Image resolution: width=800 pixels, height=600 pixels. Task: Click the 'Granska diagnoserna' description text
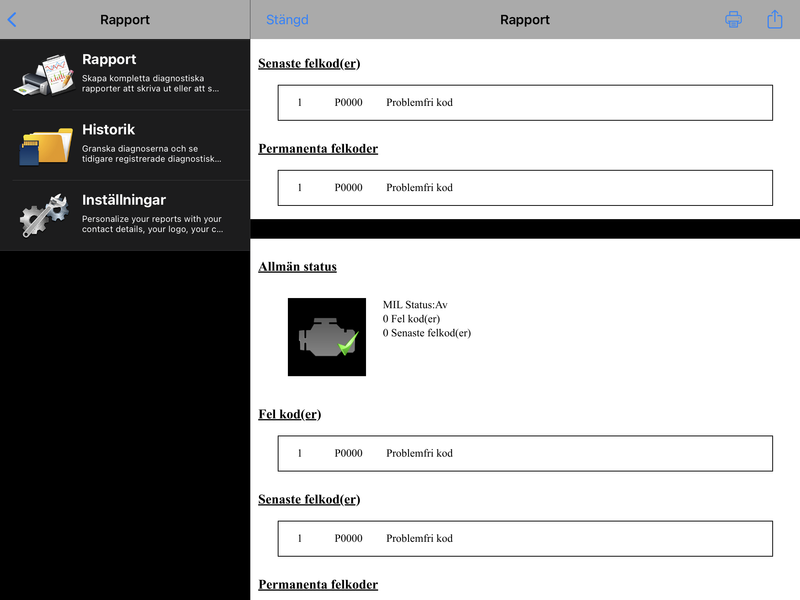[152, 154]
